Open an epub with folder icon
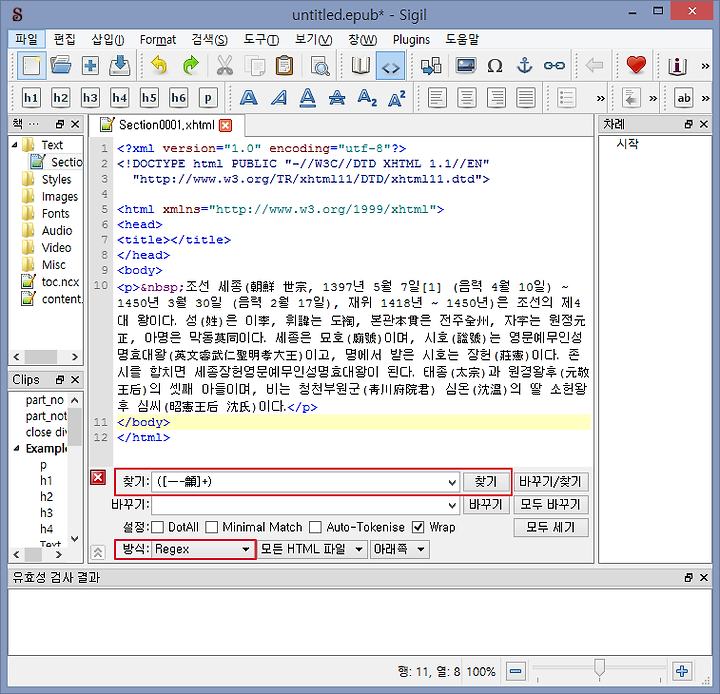 [61, 66]
